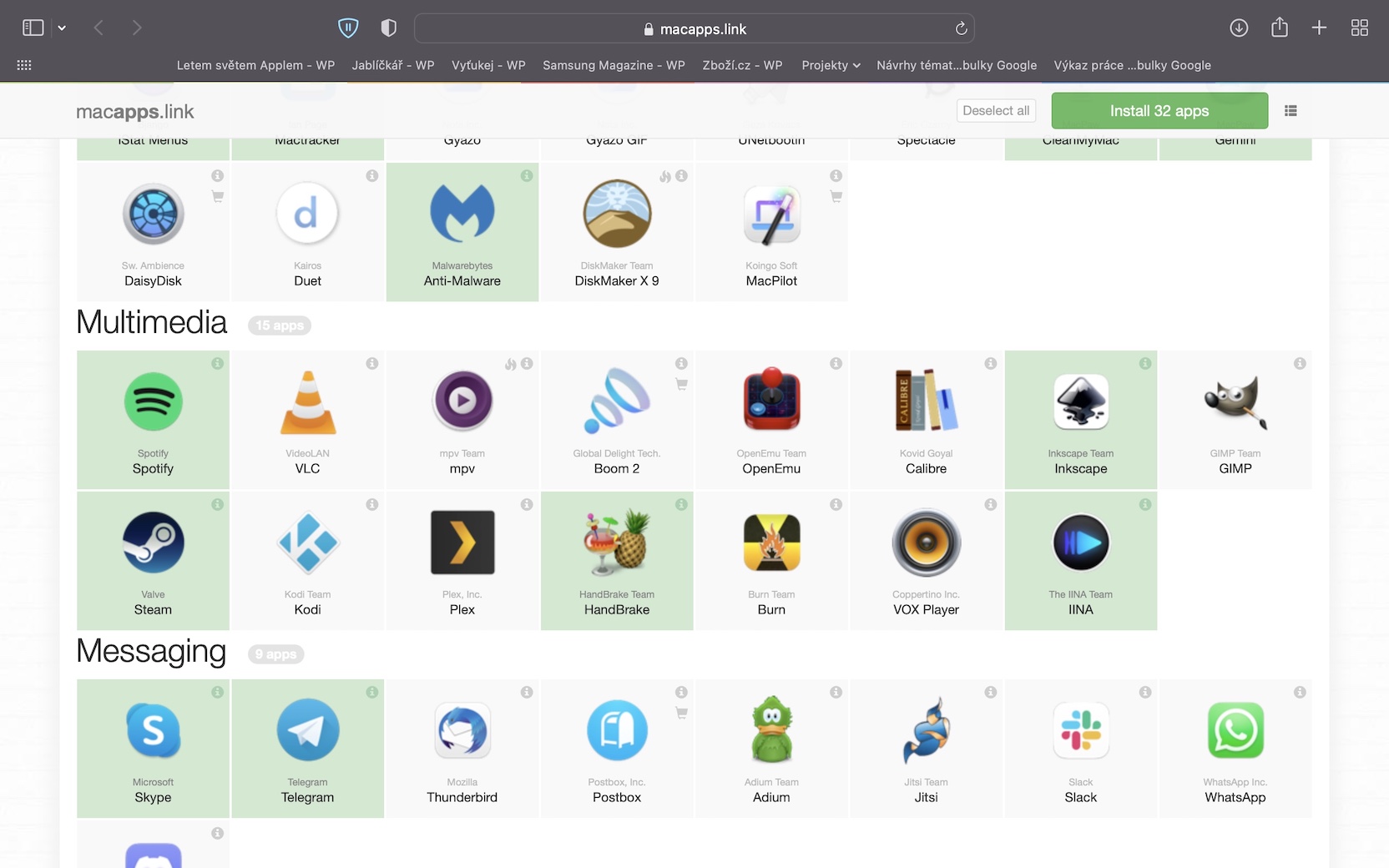
Task: Open the Jablíčkář - WP bookmark
Action: [x=393, y=65]
